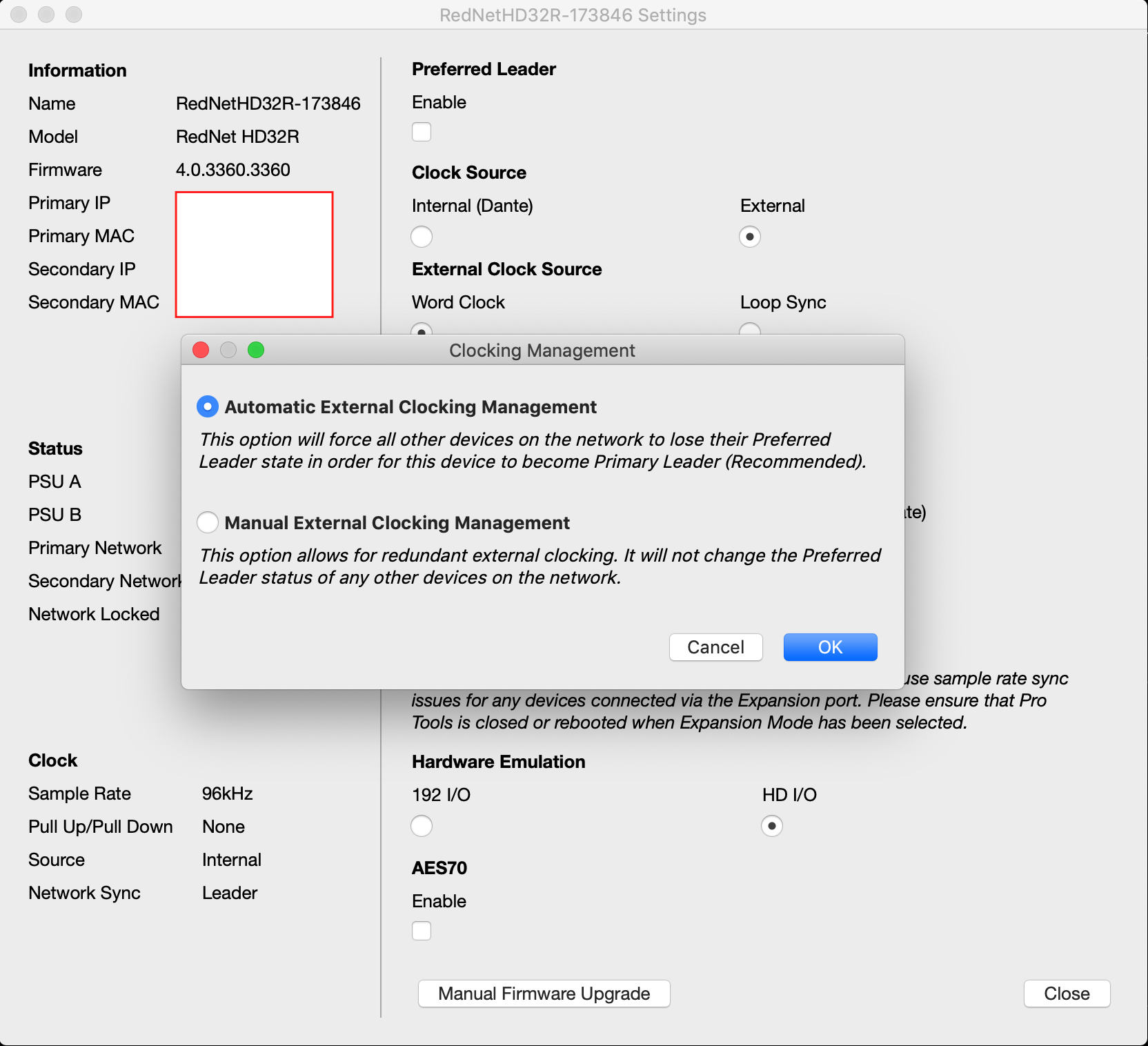Image resolution: width=1148 pixels, height=1046 pixels.
Task: Click OK in Clocking Management dialog
Action: coord(830,647)
